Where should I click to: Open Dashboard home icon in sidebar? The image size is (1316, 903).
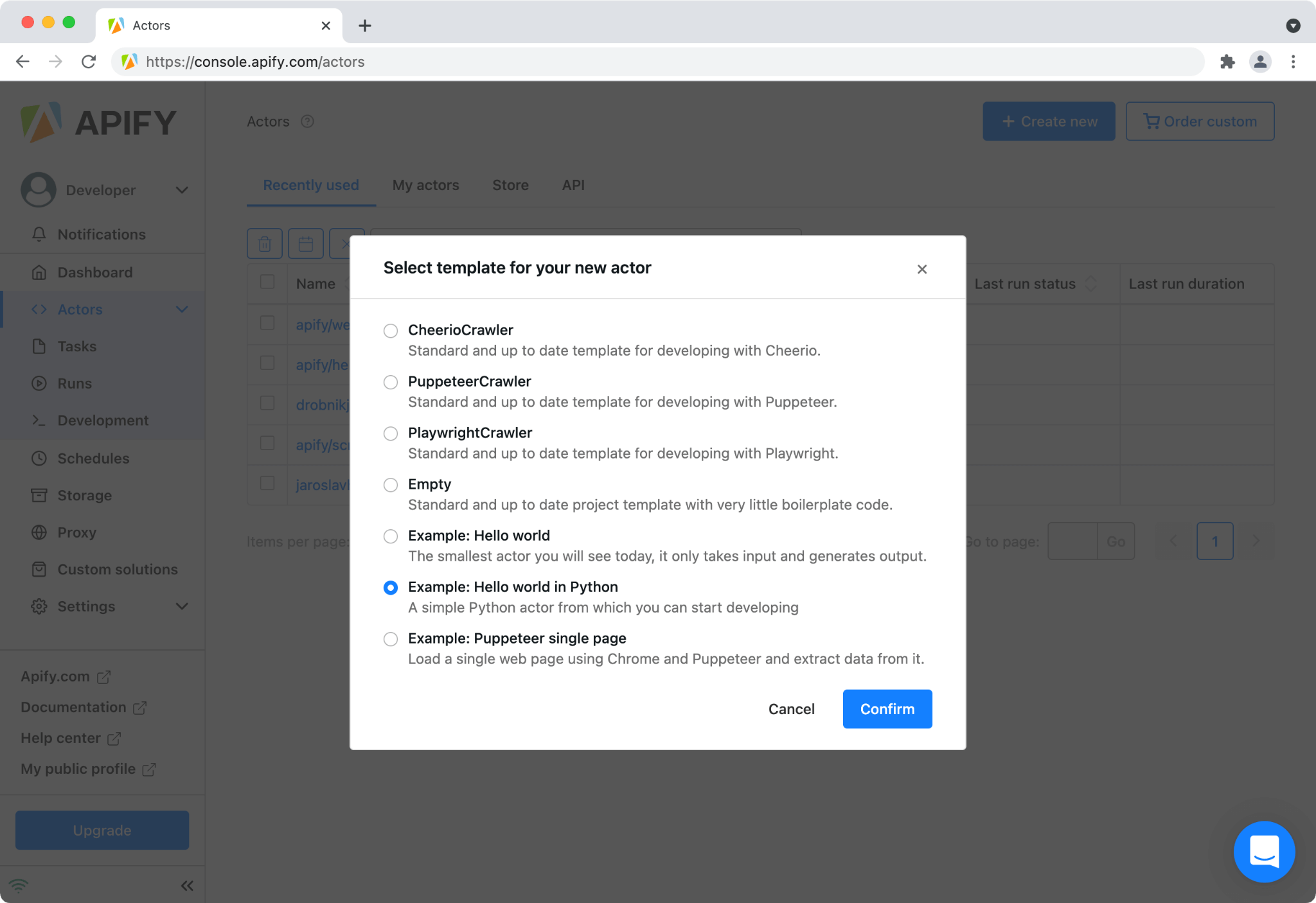click(x=39, y=272)
